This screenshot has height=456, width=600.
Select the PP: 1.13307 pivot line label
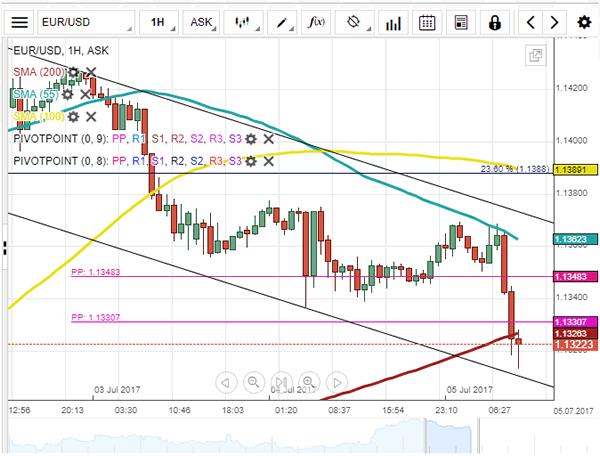[96, 318]
